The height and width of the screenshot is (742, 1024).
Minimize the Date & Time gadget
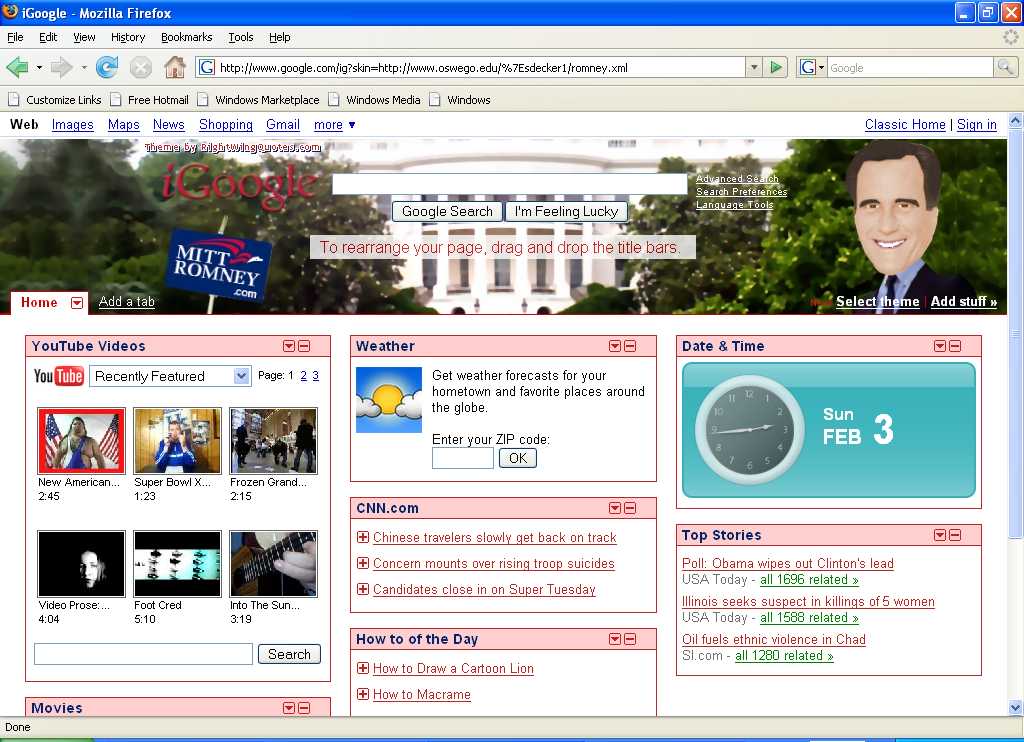955,346
